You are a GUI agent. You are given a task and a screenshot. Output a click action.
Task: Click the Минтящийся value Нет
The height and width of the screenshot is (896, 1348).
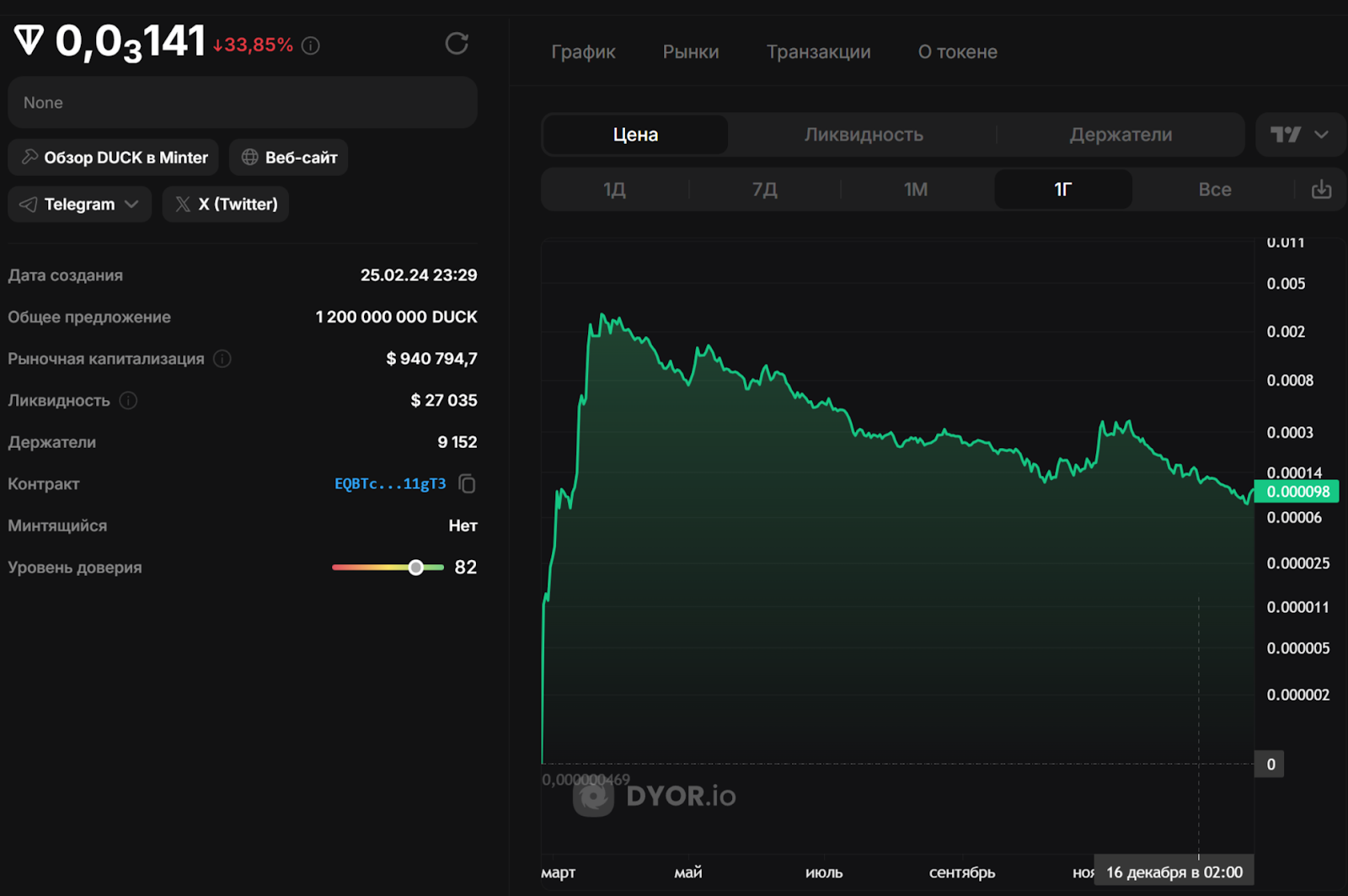463,525
